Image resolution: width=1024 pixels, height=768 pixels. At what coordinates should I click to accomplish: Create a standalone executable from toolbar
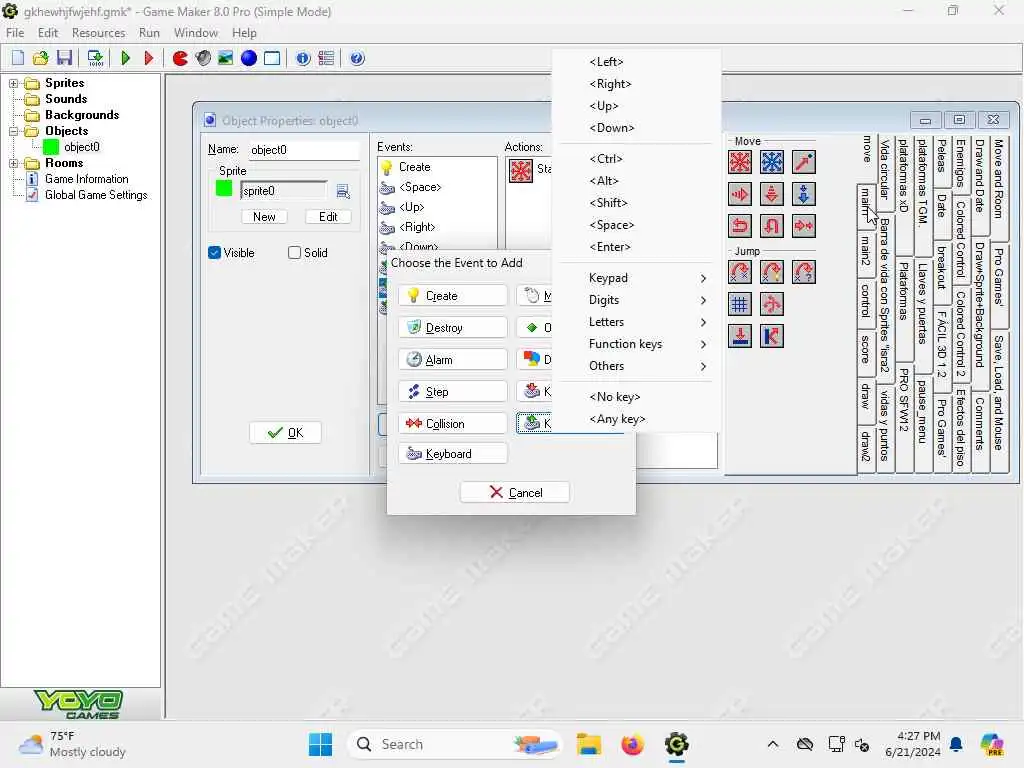point(95,58)
